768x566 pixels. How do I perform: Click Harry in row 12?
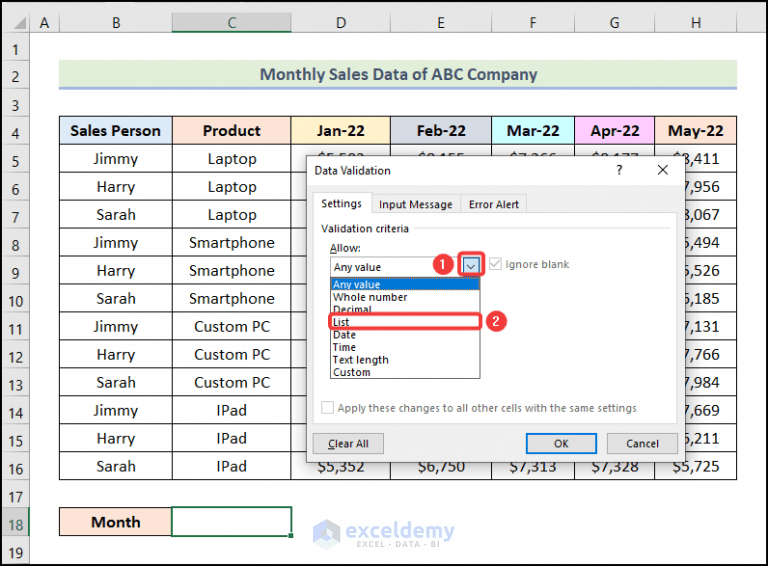click(x=116, y=354)
